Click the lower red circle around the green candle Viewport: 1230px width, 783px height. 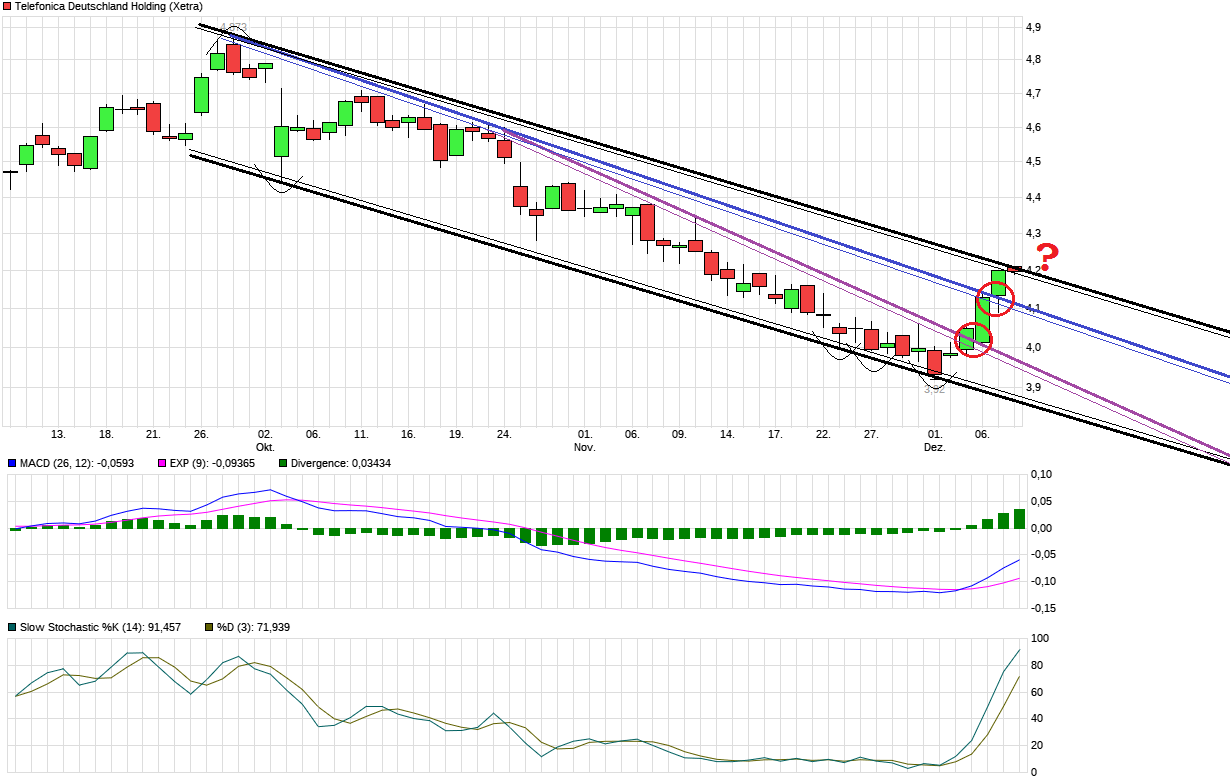point(974,340)
